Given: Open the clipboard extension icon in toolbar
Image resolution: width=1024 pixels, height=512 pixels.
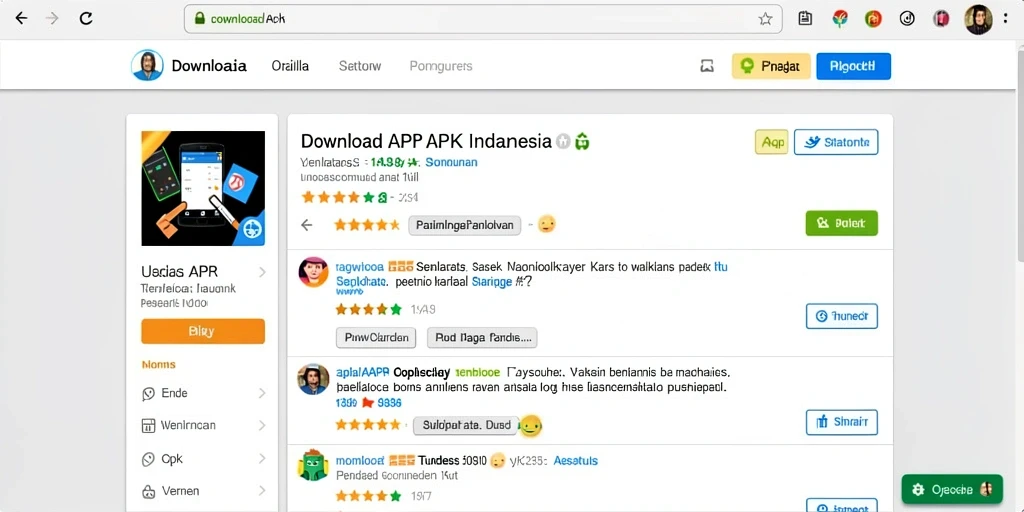Looking at the screenshot, I should pyautogui.click(x=805, y=18).
